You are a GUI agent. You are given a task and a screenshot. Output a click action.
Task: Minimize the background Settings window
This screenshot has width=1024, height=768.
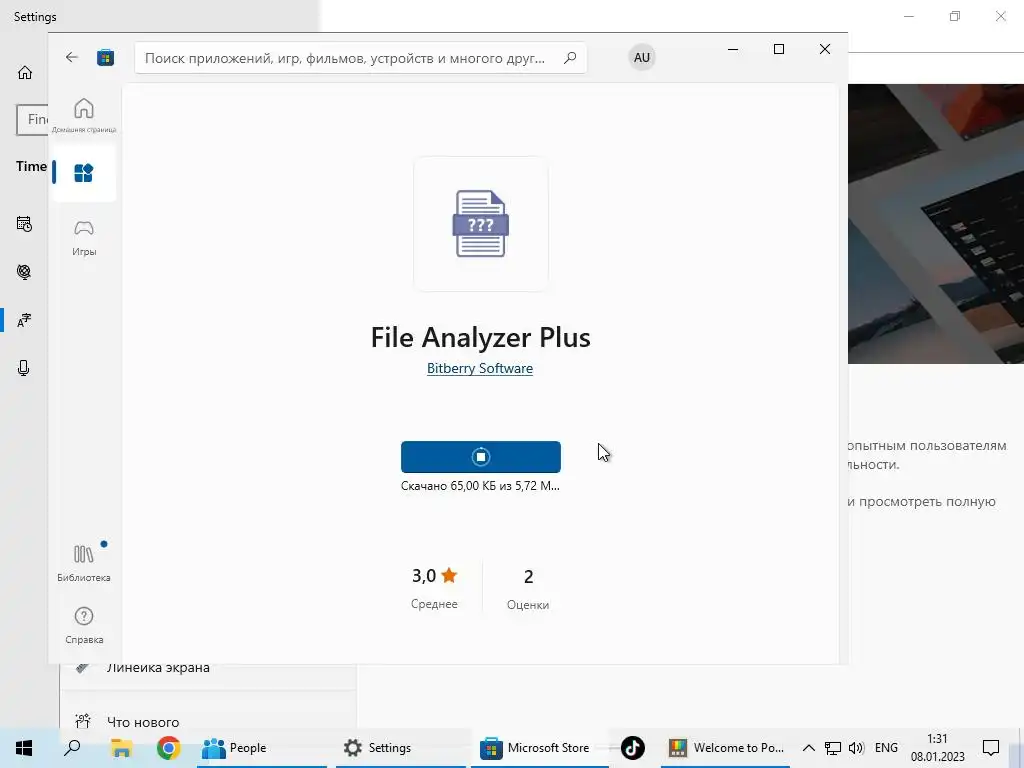908,16
